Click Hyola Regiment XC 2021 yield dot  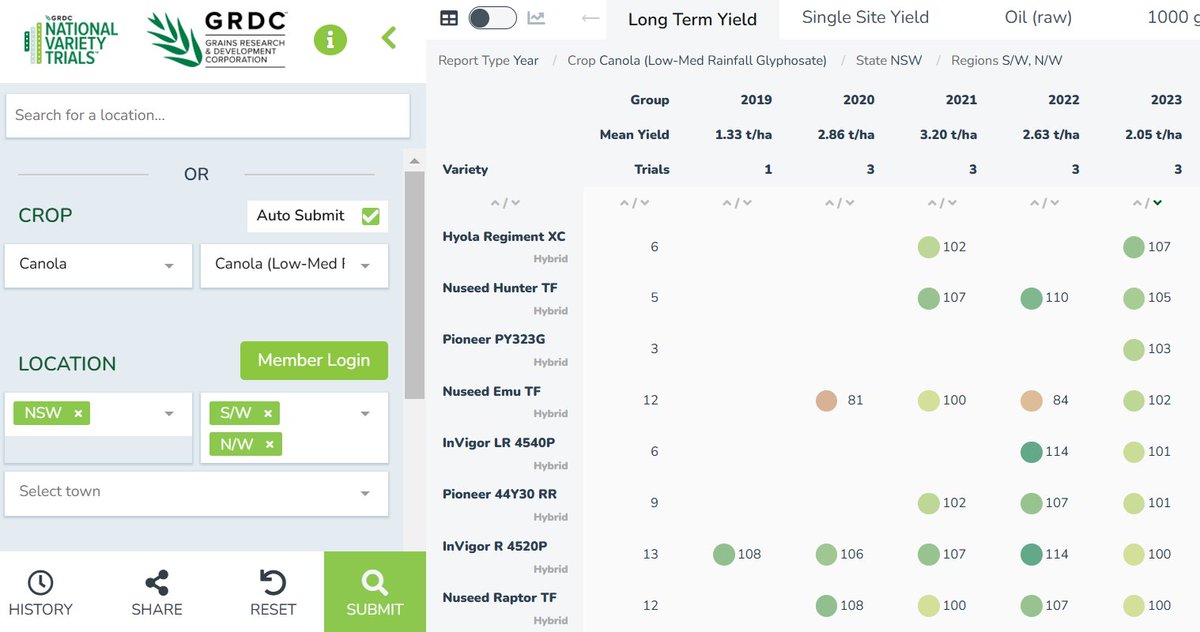pos(929,247)
